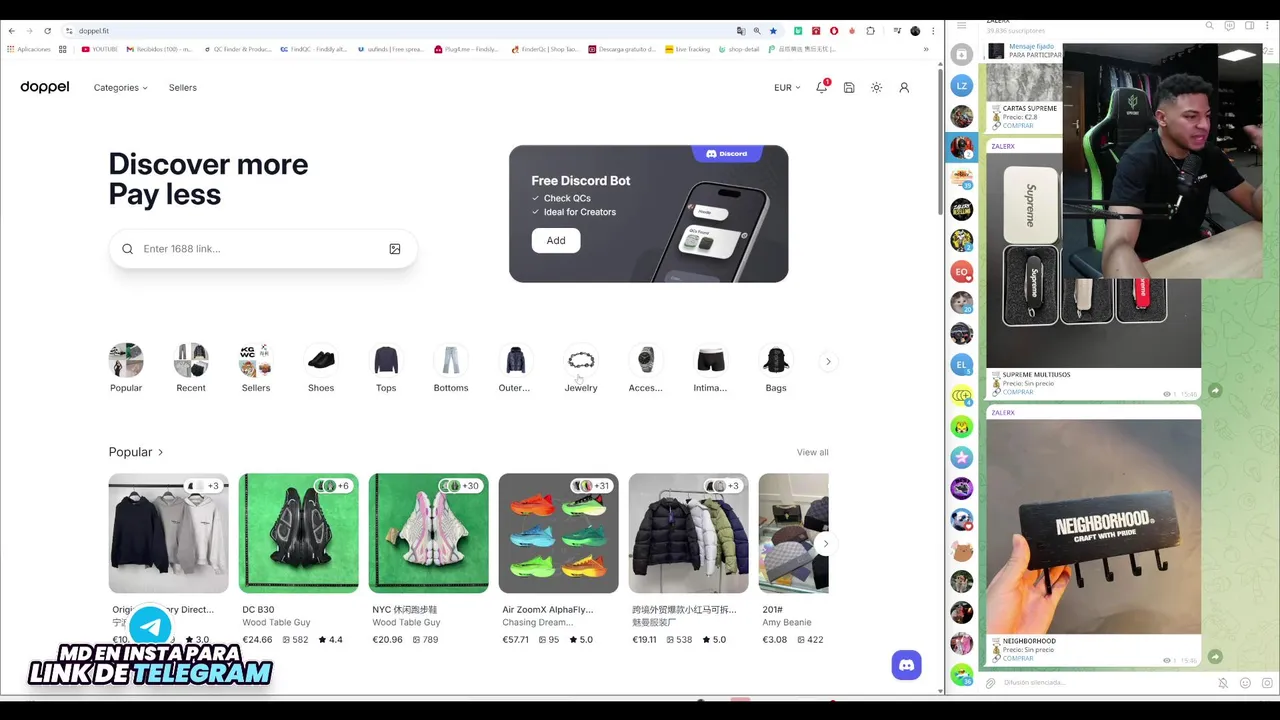Show hidden bookmarks with the » overflow

coord(925,49)
